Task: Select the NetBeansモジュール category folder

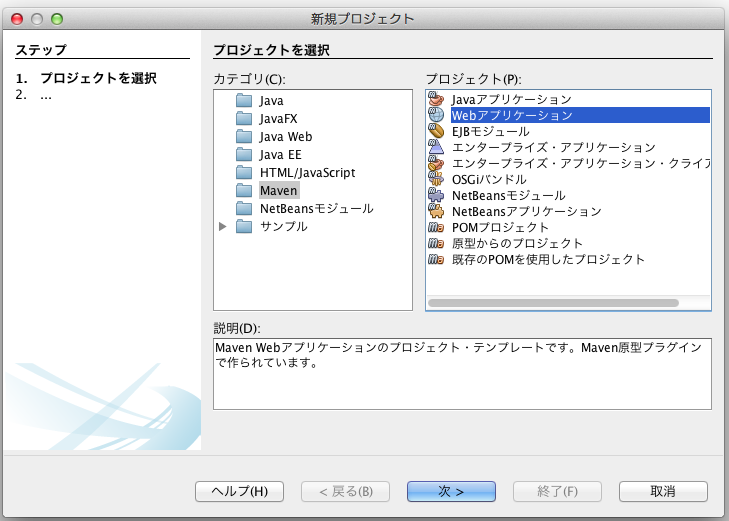Action: [316, 209]
